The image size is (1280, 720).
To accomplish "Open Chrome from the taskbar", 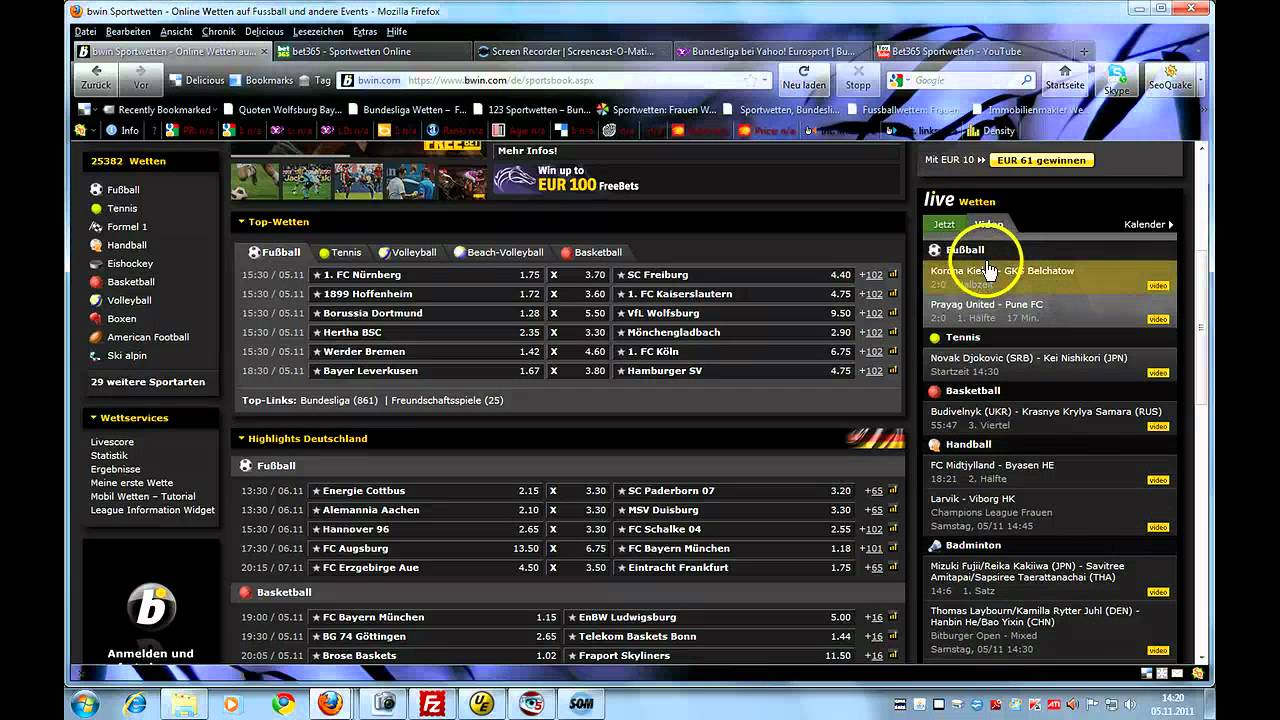I will coord(284,703).
